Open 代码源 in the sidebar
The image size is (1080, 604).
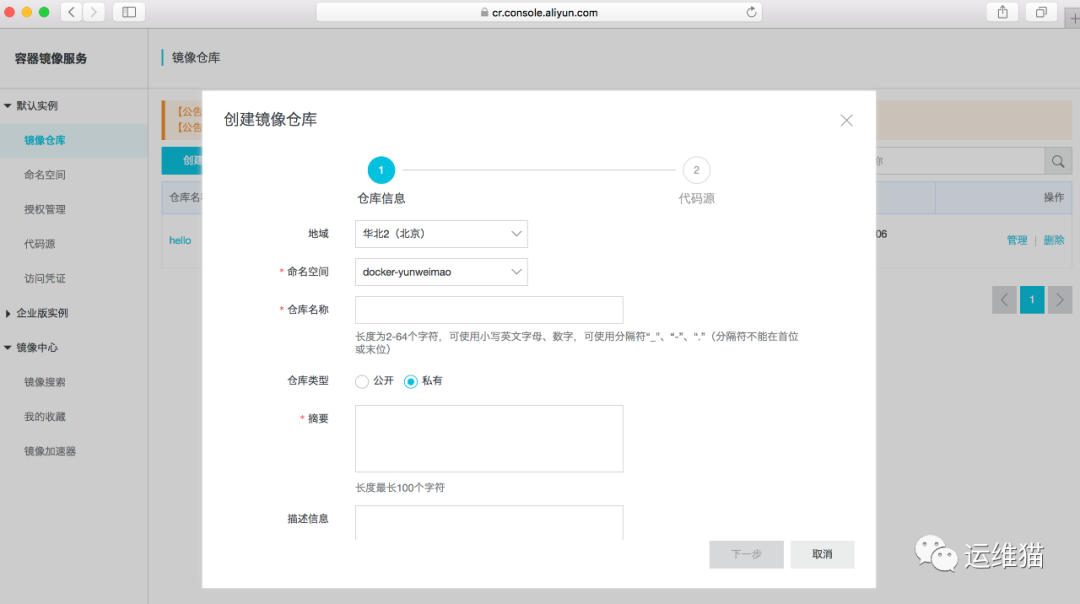(39, 244)
